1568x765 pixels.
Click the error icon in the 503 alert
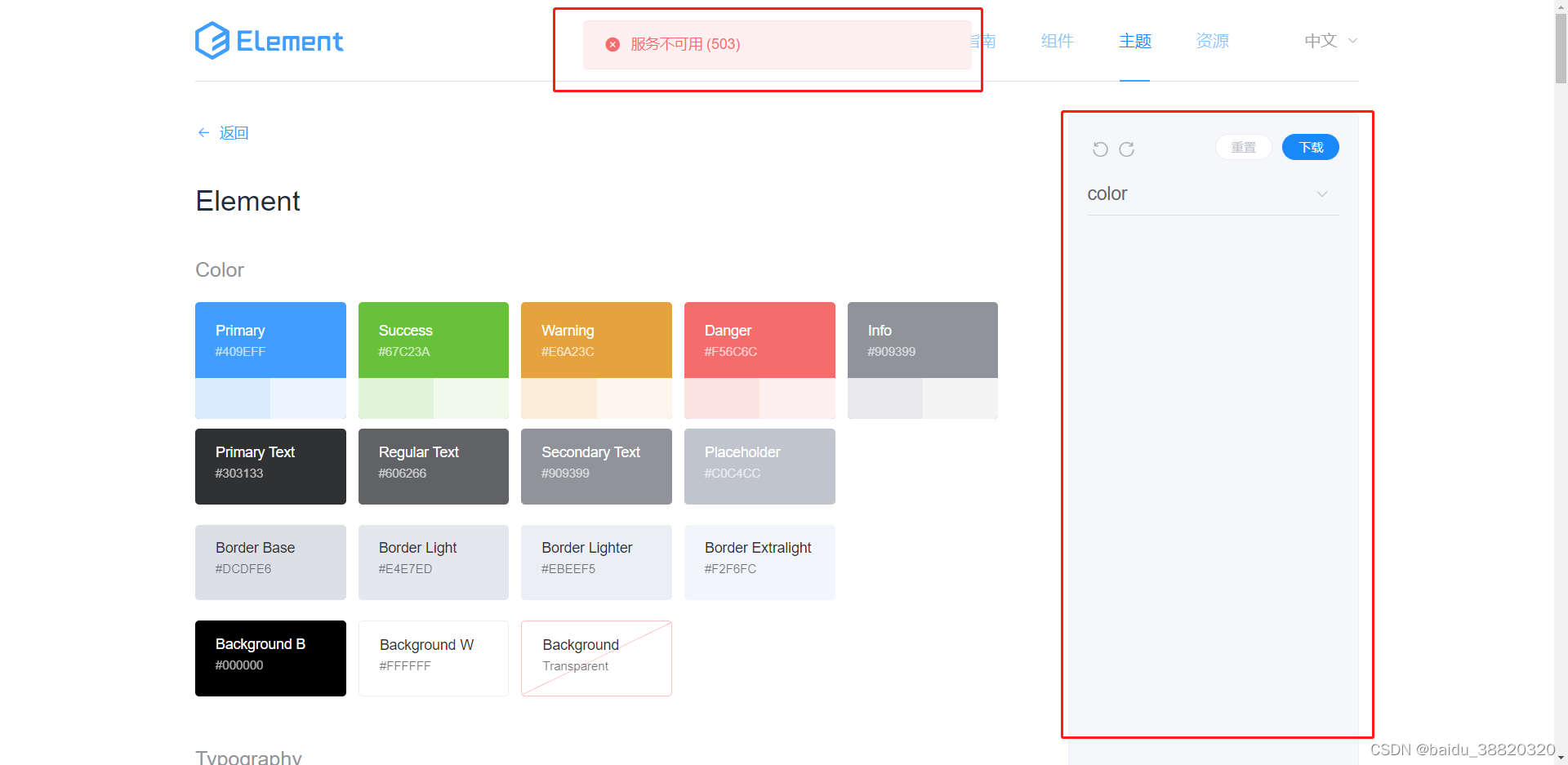coord(612,44)
